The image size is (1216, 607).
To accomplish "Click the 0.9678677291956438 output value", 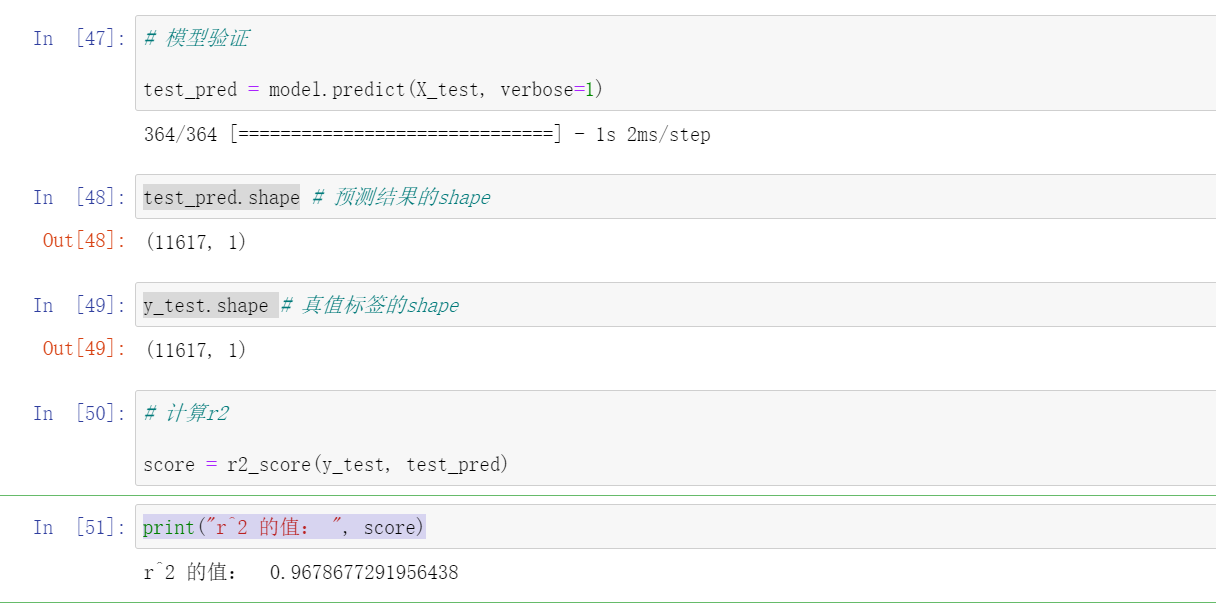I will coord(364,573).
